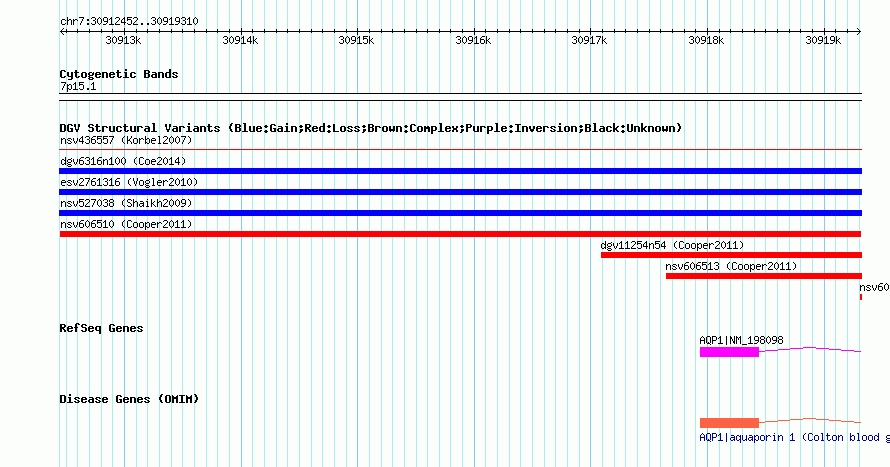Click the dgv6316n100 (Coe2014) label
Screen dimensions: 890x467
click(x=123, y=161)
